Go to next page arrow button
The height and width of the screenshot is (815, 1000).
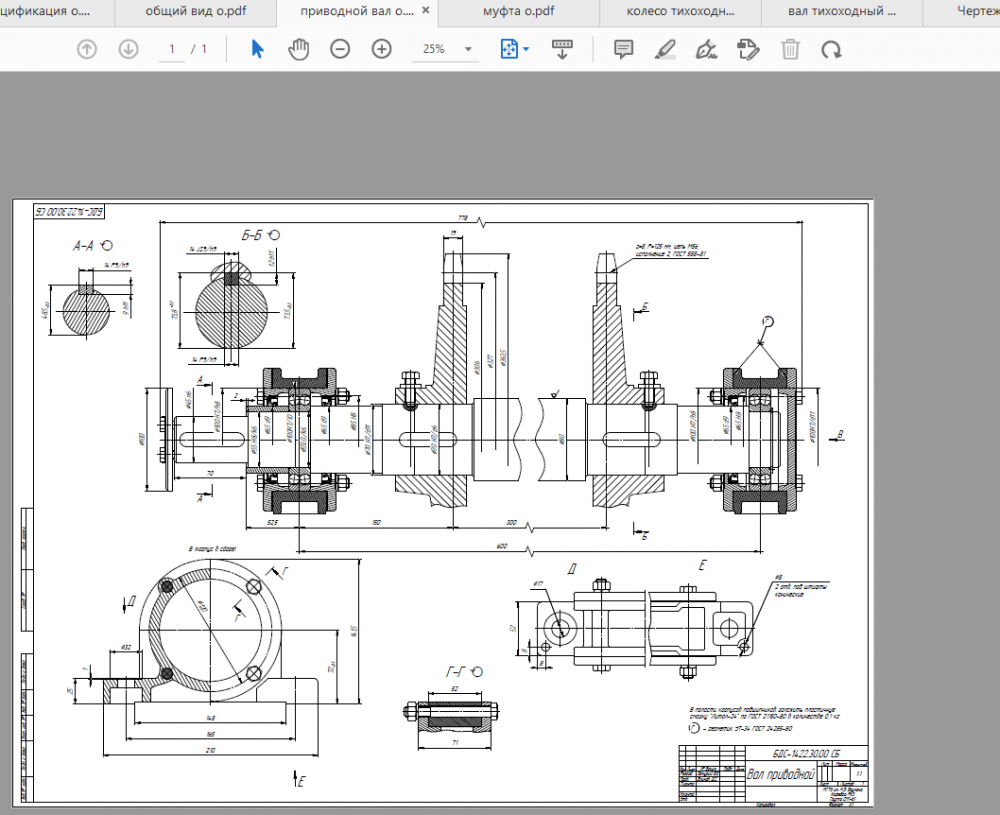(x=128, y=49)
